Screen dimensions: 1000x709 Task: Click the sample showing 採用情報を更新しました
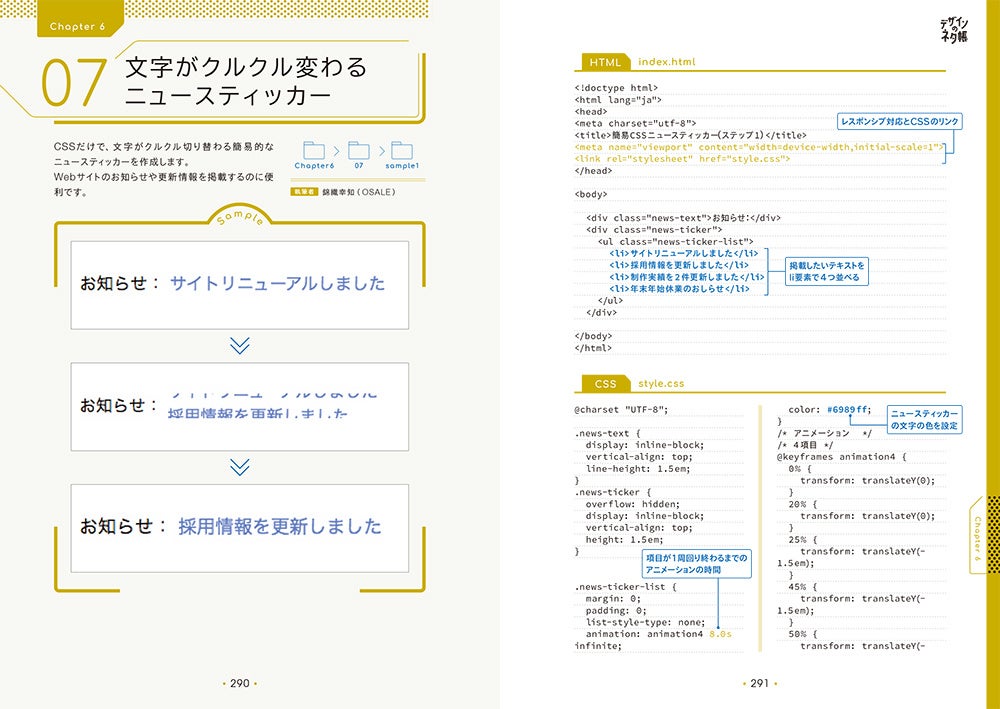(240, 528)
